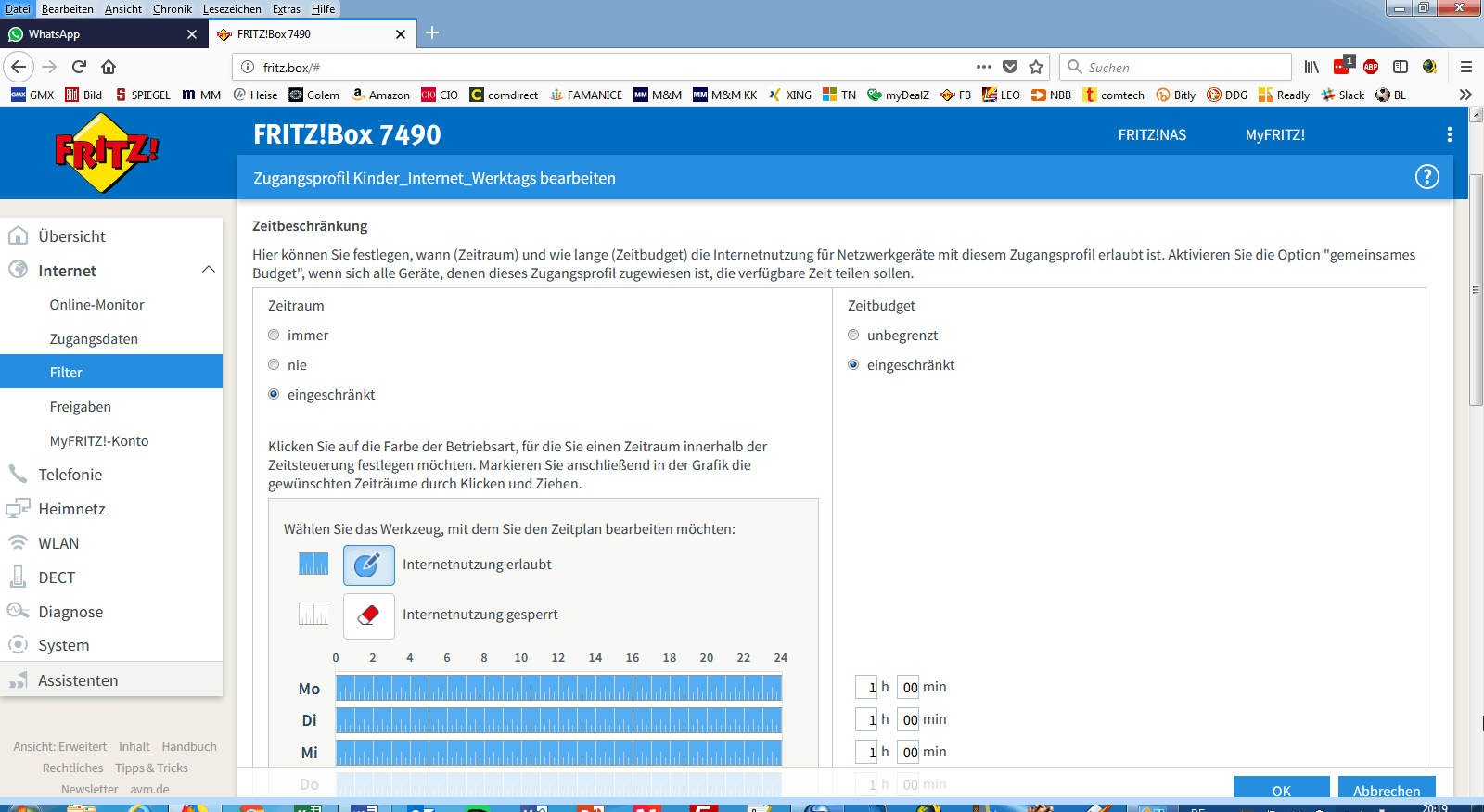The image size is (1484, 812).
Task: Switch to the WhatsApp tab
Action: pos(103,34)
